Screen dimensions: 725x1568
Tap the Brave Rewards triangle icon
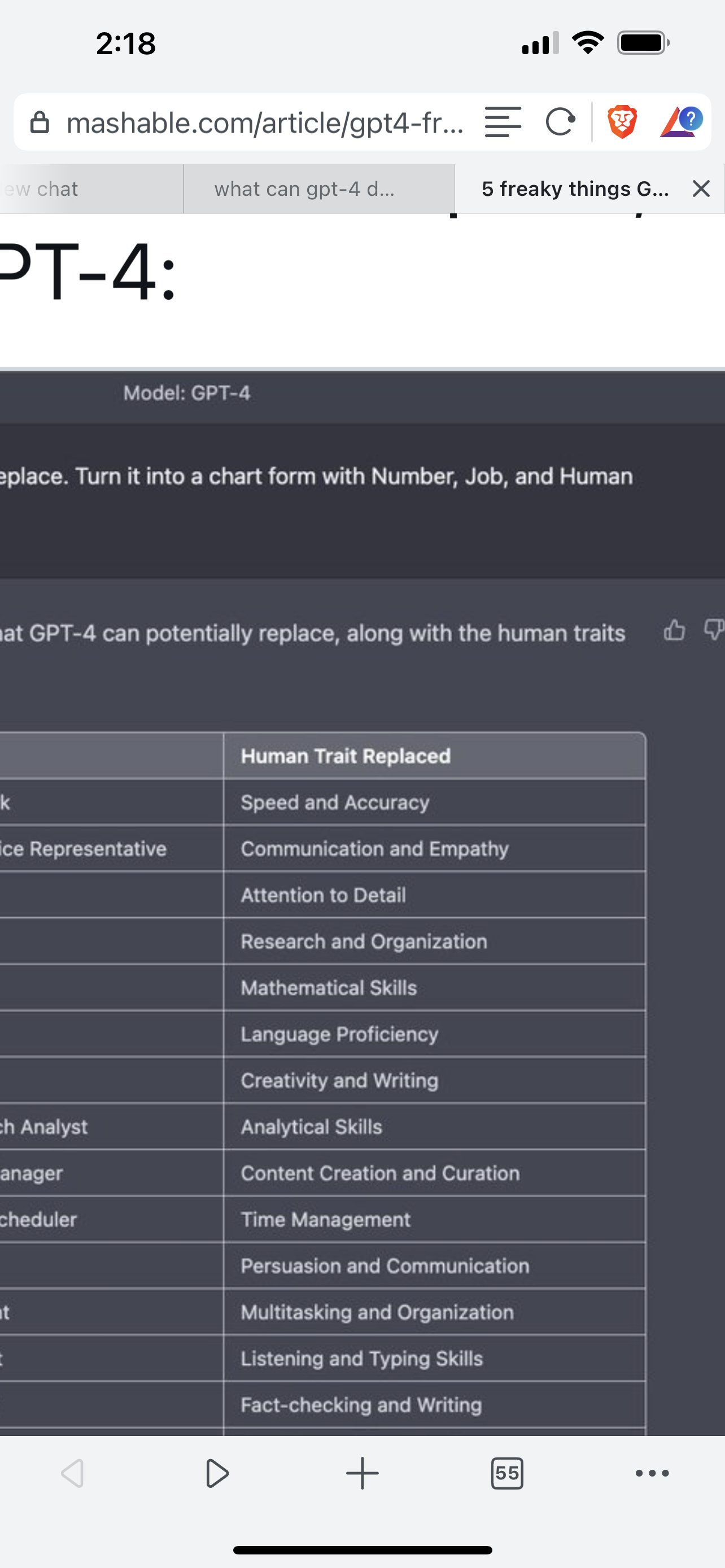point(680,122)
